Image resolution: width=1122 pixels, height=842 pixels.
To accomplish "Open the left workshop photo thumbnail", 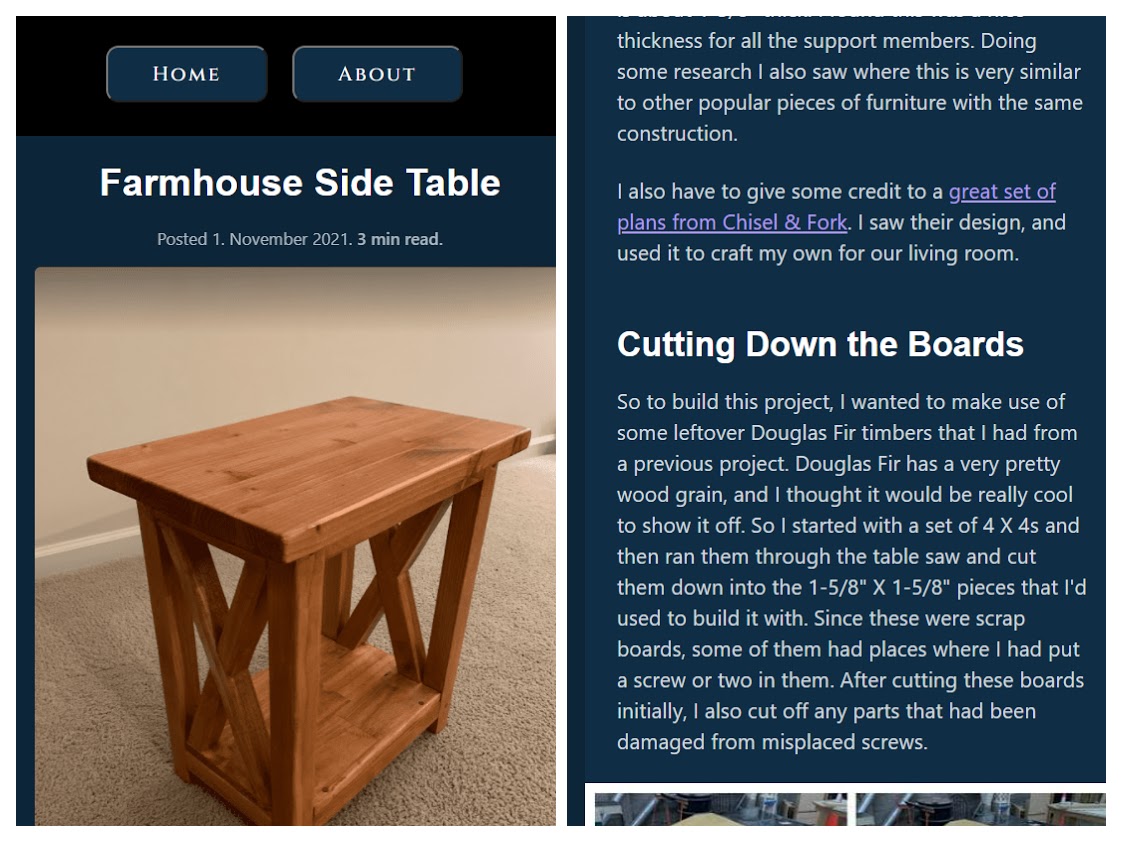I will coord(720,810).
